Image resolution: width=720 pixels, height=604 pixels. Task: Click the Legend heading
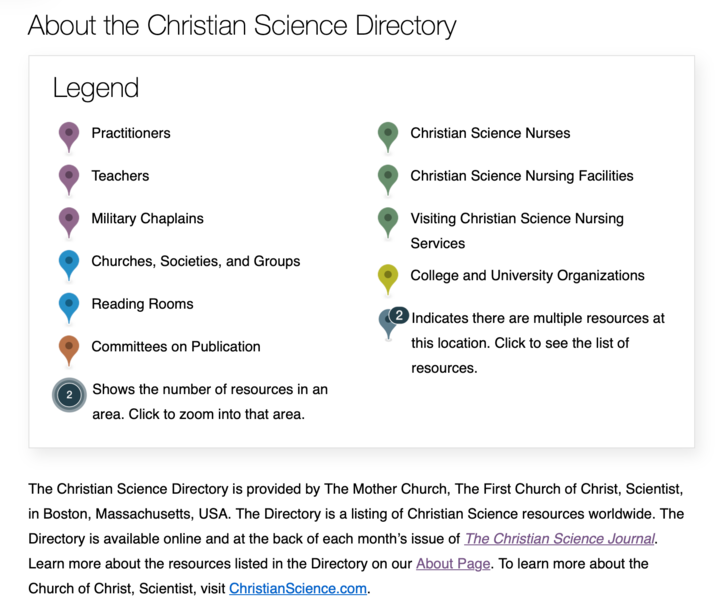96,88
